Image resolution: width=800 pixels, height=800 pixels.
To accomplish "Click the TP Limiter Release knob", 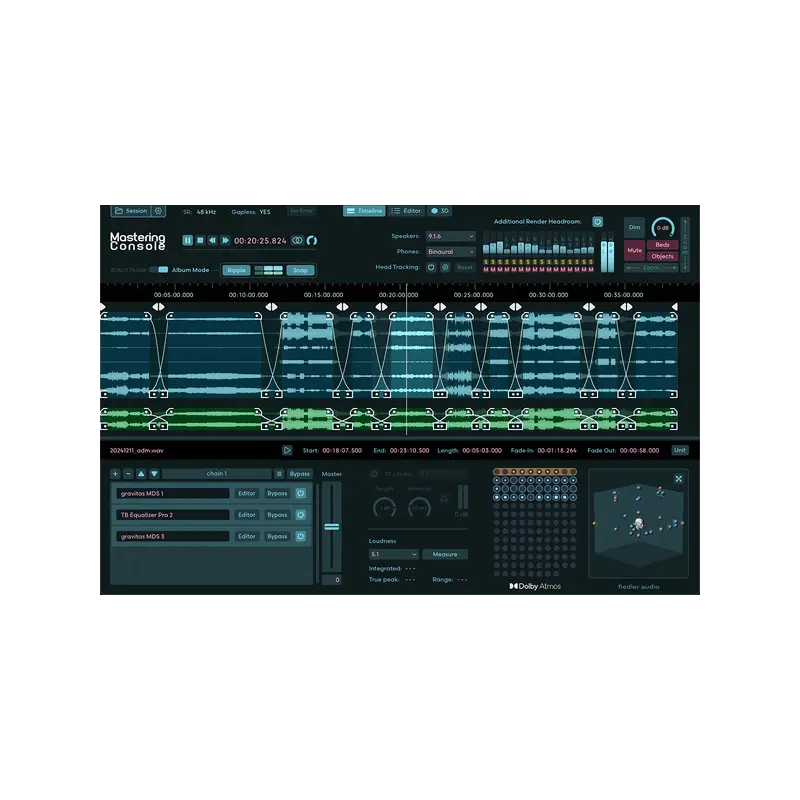I will (419, 507).
